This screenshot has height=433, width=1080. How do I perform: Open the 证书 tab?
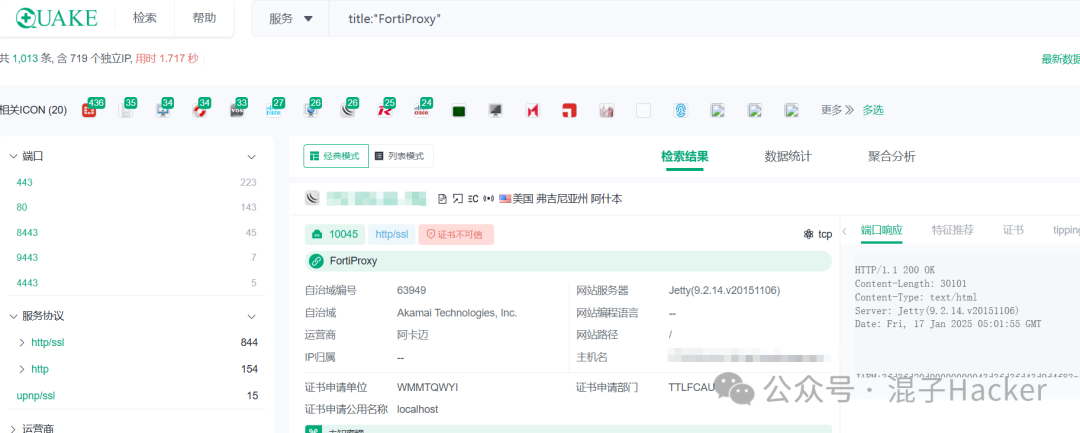point(1013,231)
